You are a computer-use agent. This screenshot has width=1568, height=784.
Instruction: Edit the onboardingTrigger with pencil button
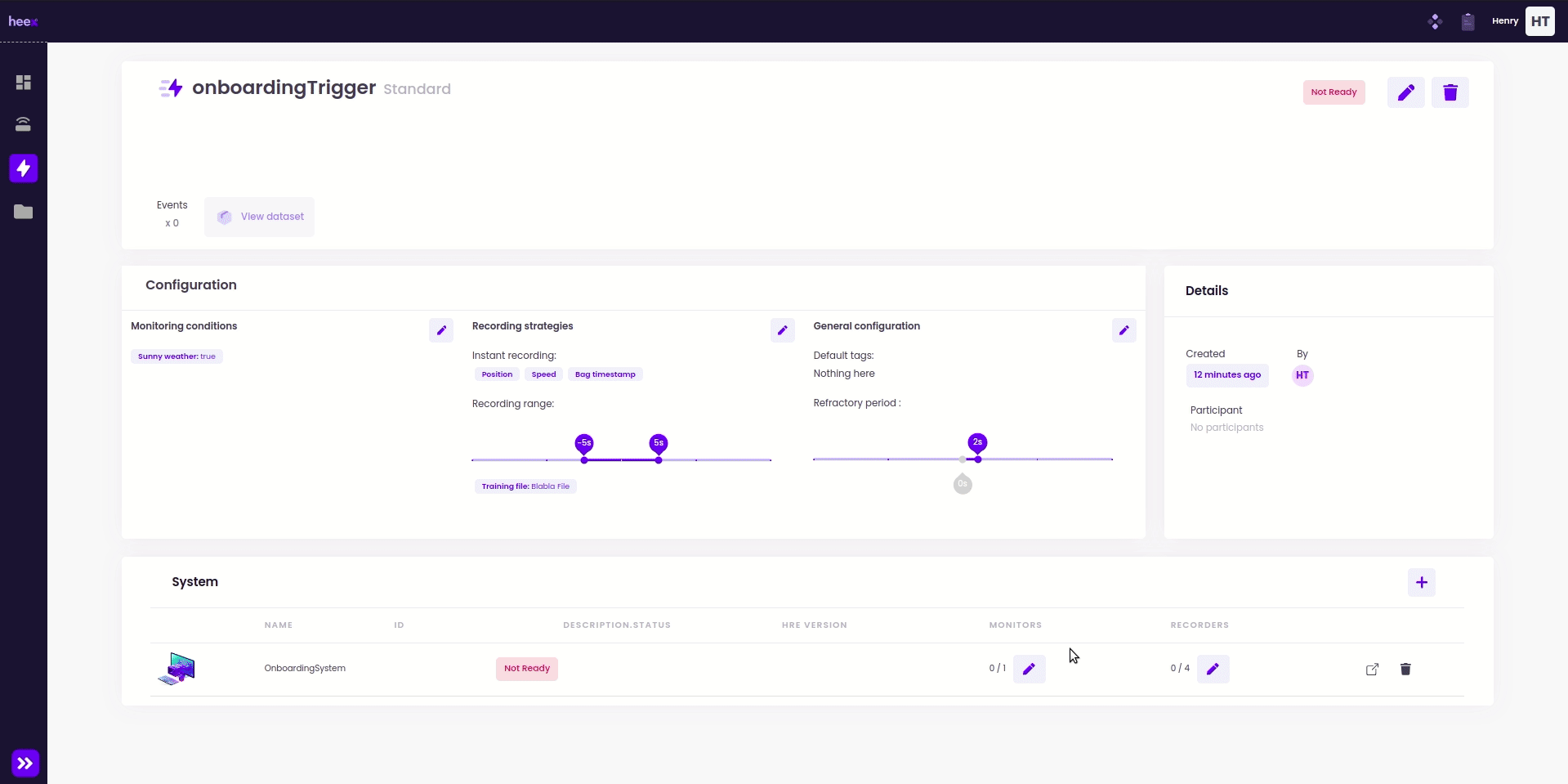click(1406, 92)
